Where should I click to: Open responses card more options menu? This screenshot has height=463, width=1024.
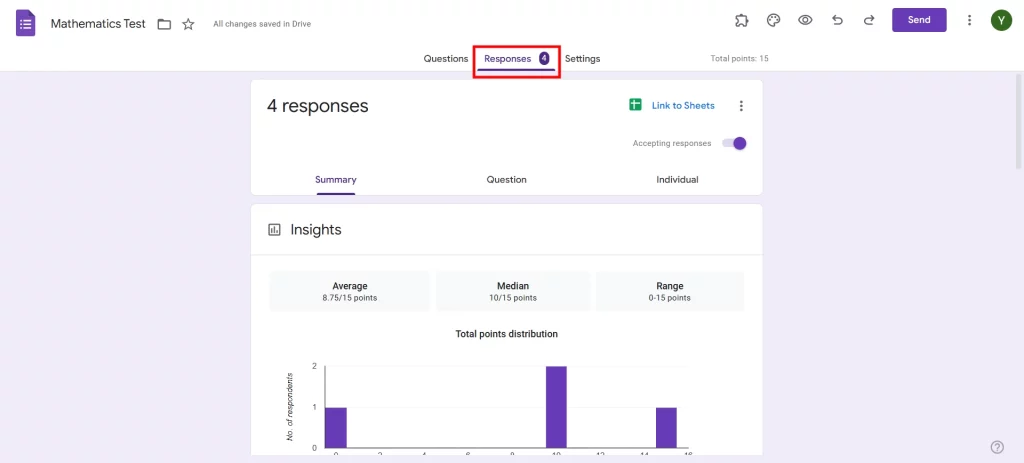tap(741, 106)
